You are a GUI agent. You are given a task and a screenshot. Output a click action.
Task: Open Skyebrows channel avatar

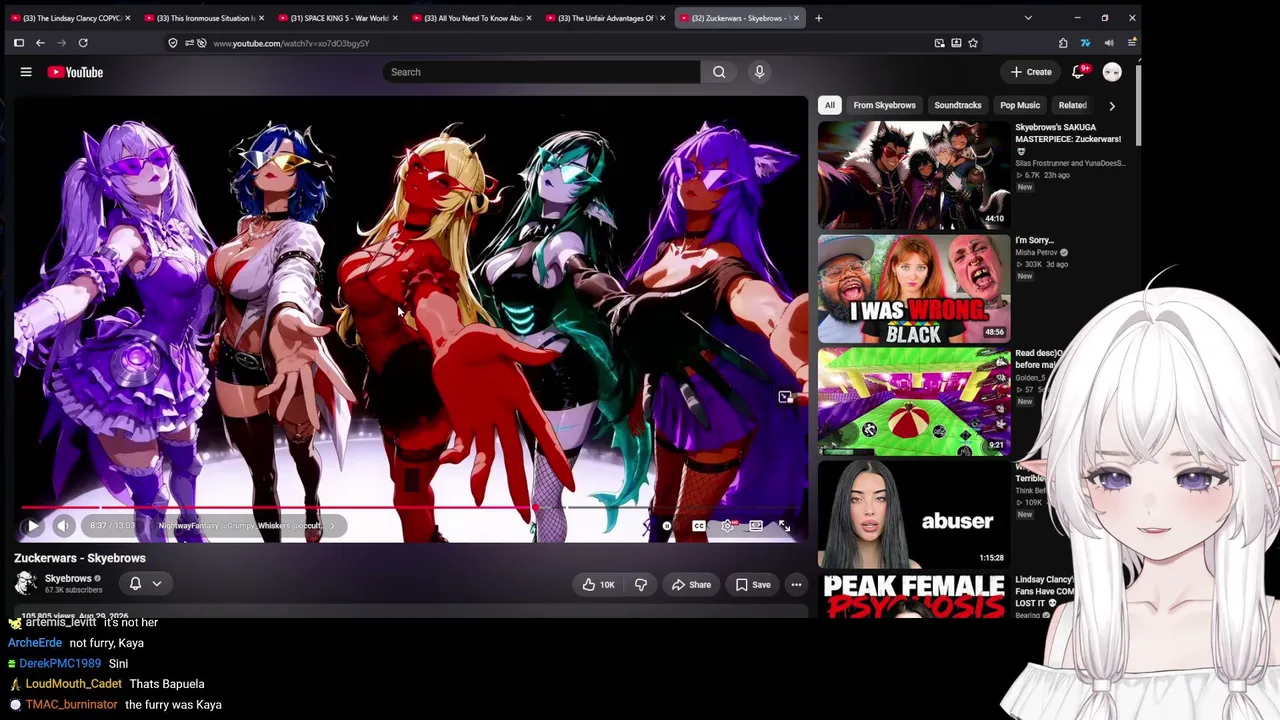(x=26, y=583)
